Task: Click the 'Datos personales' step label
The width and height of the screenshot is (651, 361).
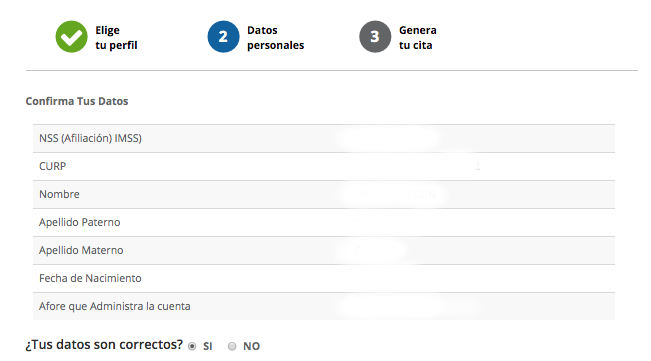Action: pos(275,38)
